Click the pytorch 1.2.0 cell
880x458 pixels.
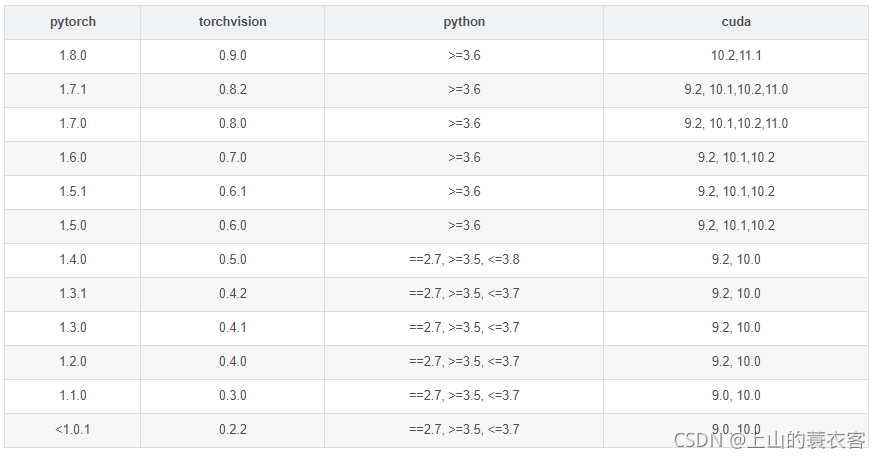point(73,361)
